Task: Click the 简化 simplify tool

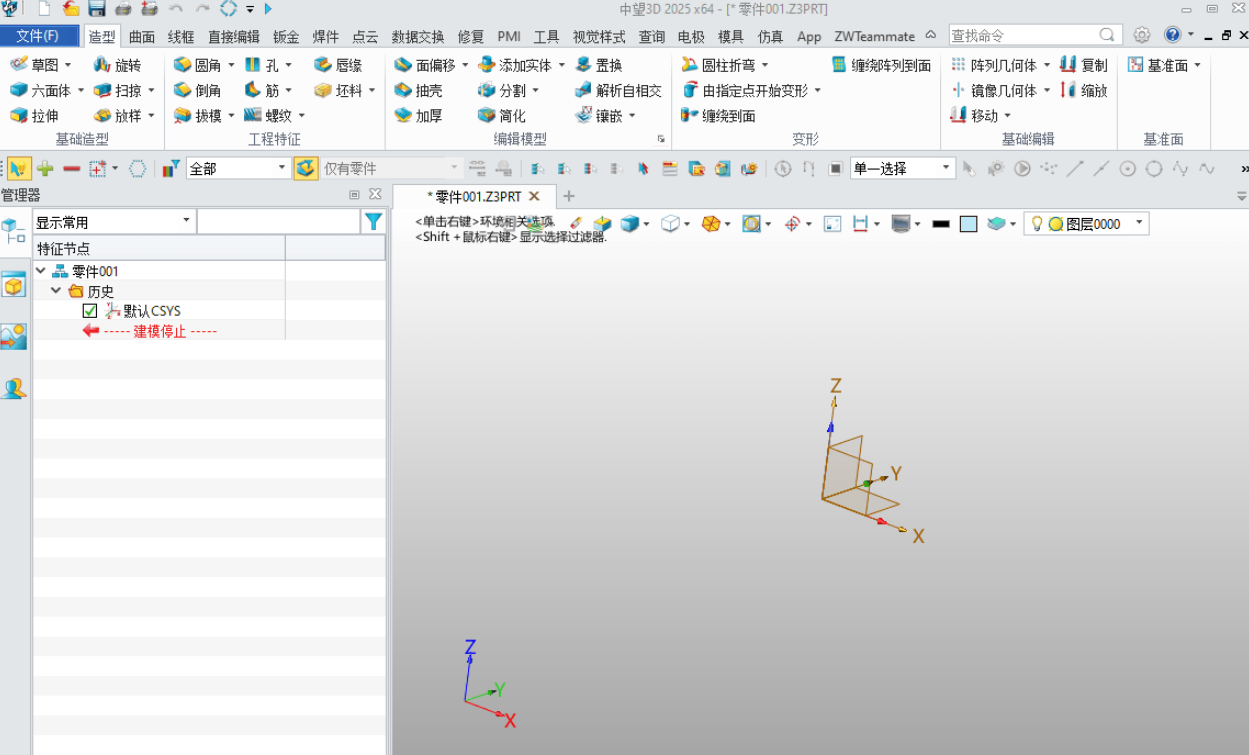Action: tap(502, 115)
